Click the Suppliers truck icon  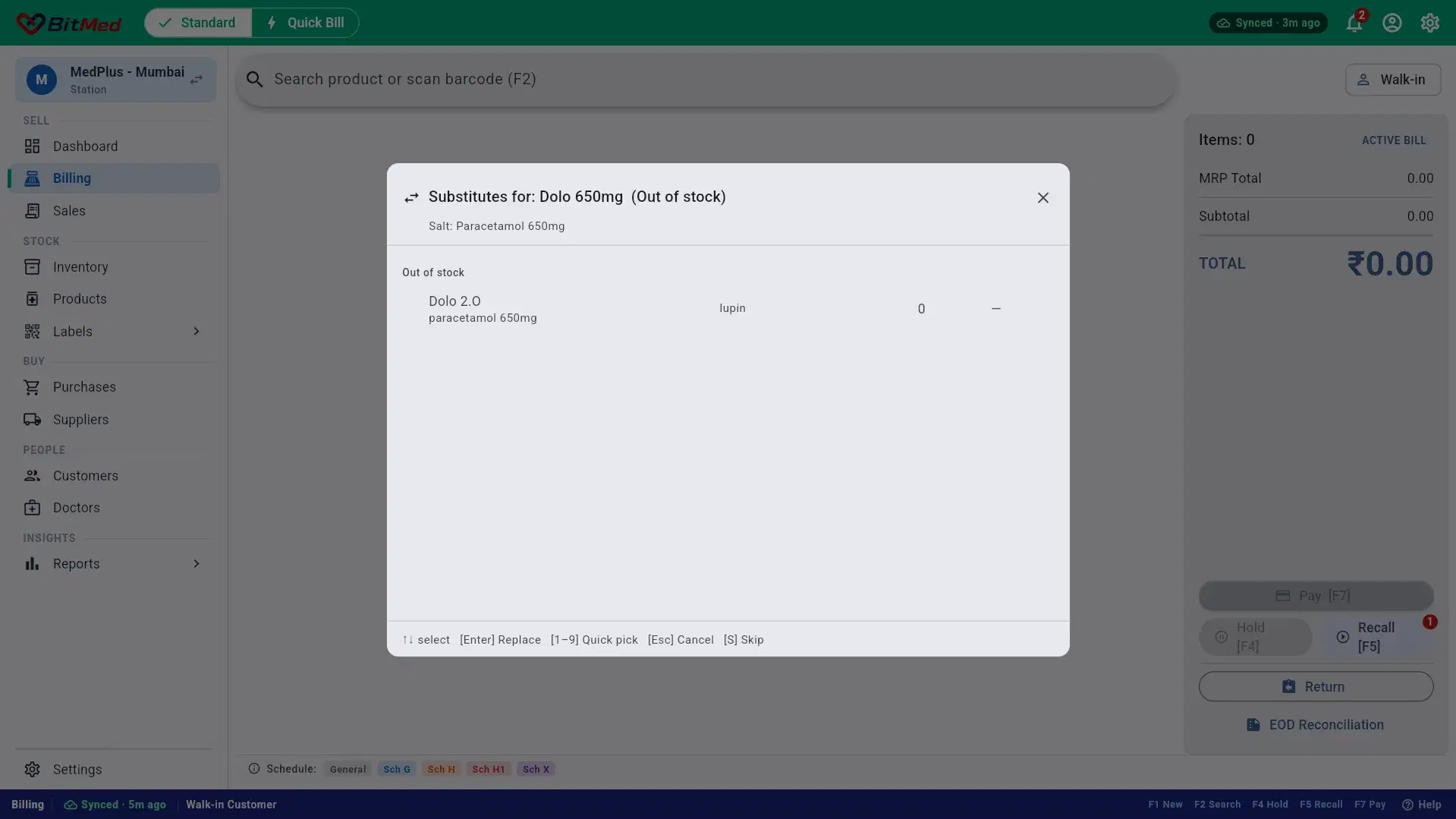[x=32, y=420]
